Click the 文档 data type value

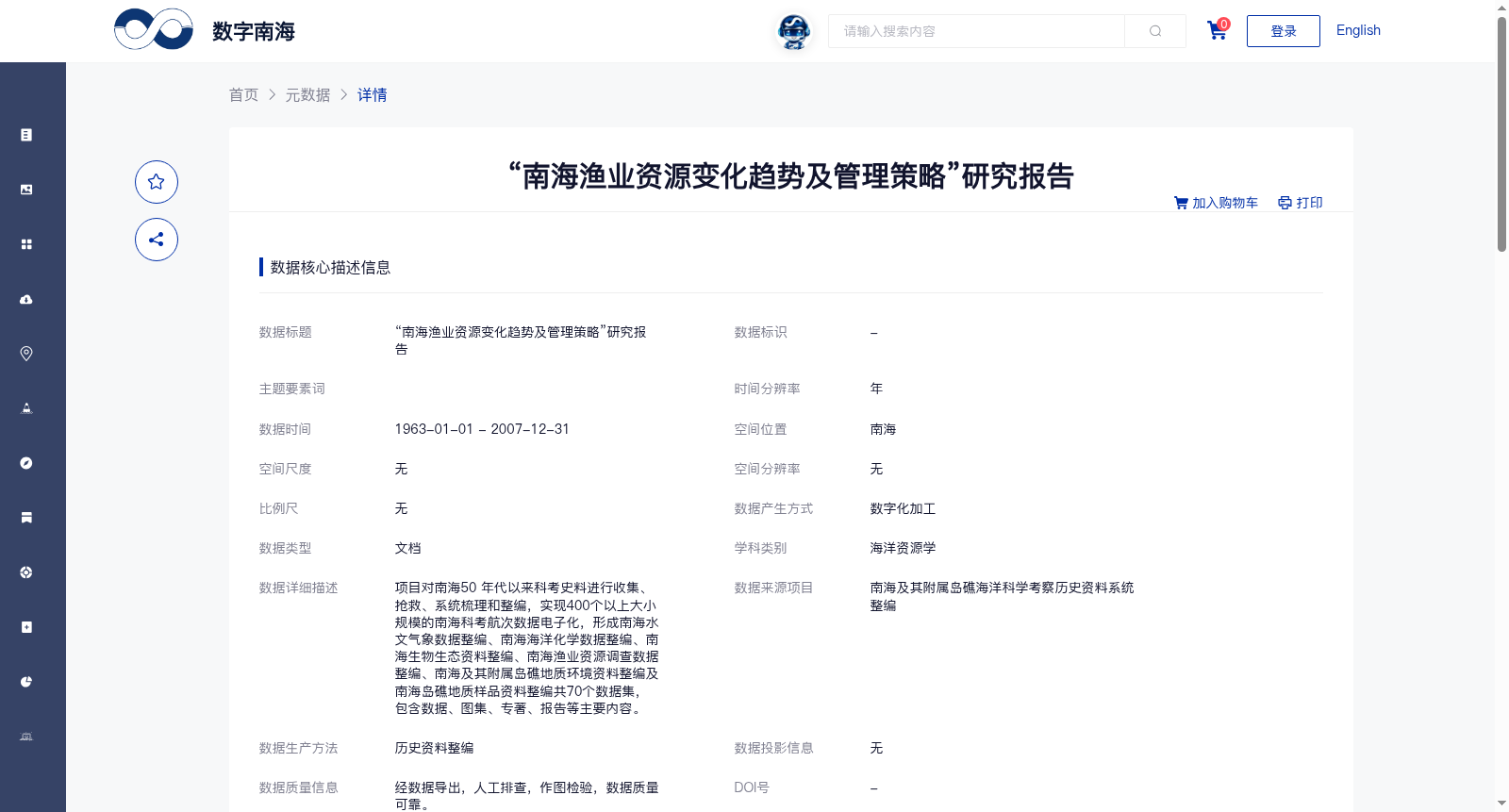tap(407, 548)
